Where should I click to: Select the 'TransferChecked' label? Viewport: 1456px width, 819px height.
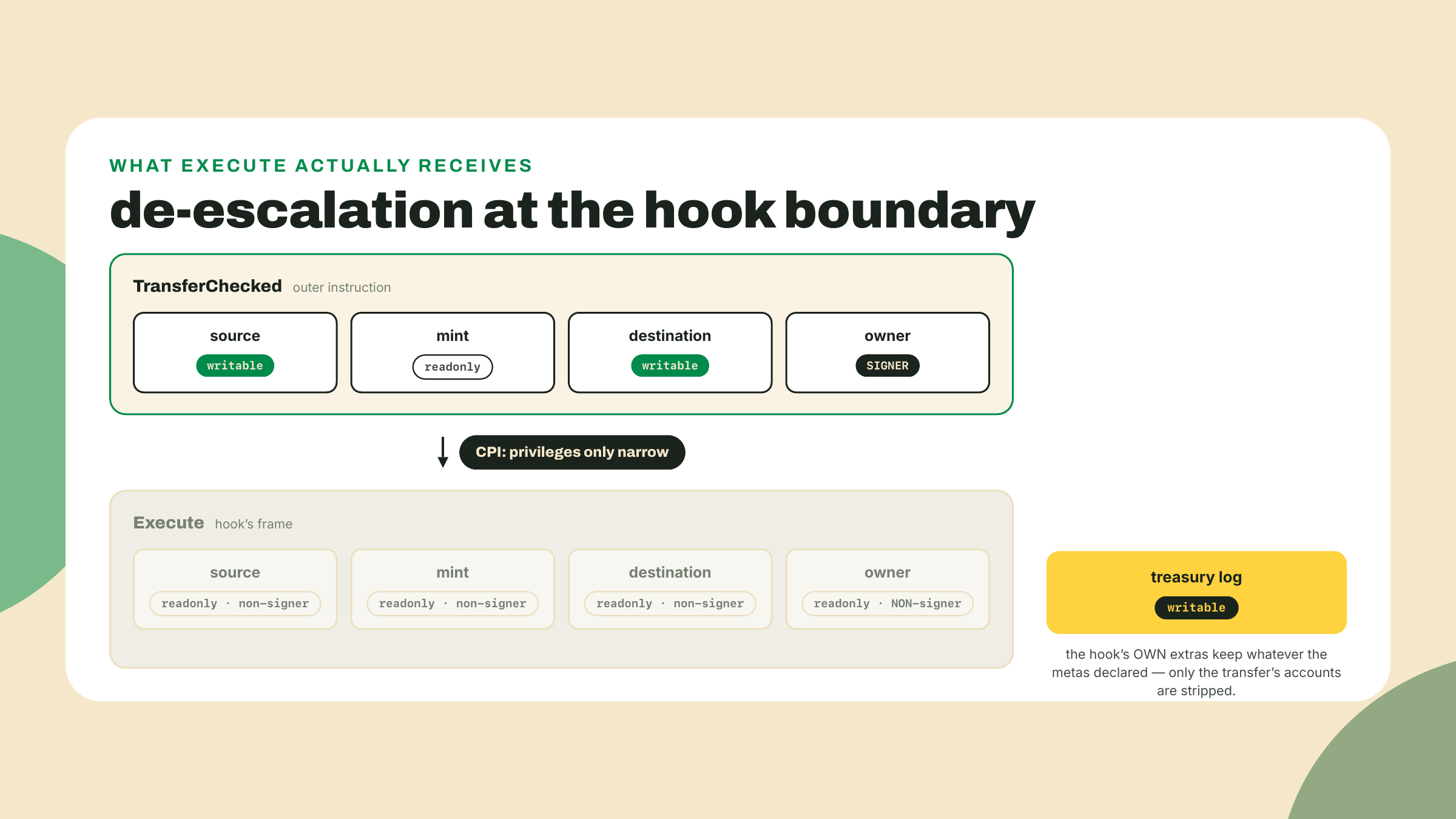[x=207, y=286]
